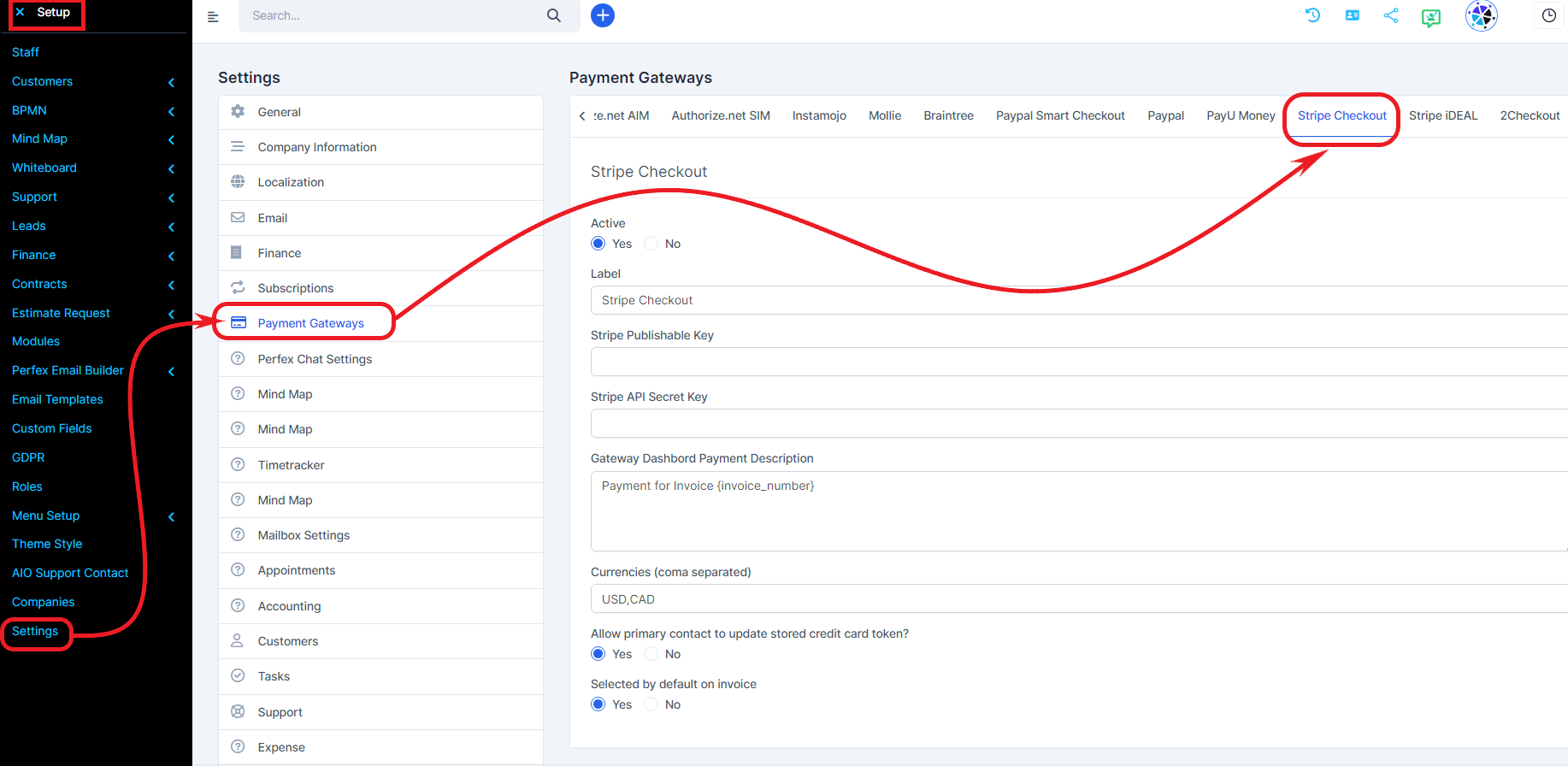Screen dimensions: 1568x766
Task: Expand Menu Setup sidebar chevron
Action: (171, 516)
